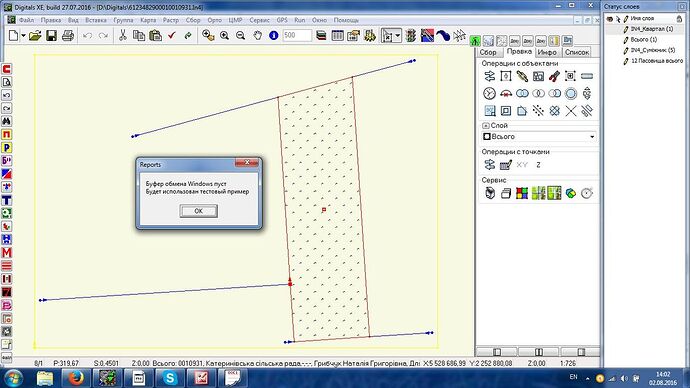
Task: Click the Open file folder icon
Action: tap(35, 36)
